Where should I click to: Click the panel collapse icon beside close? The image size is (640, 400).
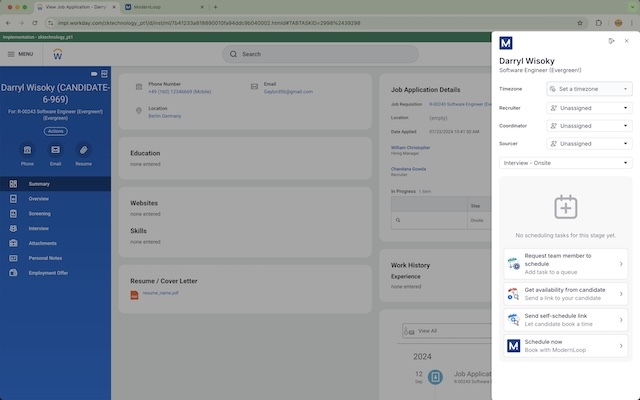tap(611, 41)
